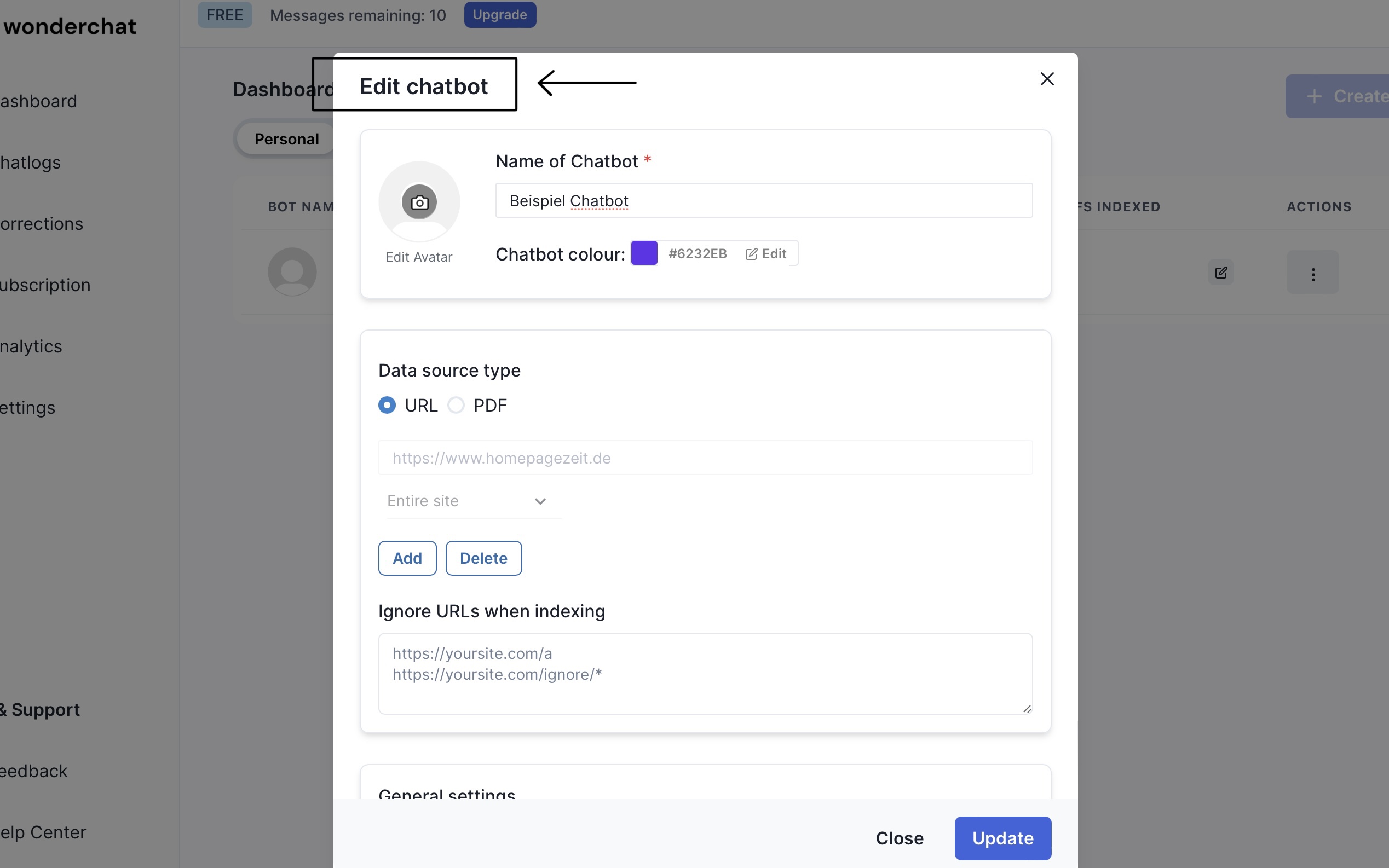Click the Ignore URLs textarea
Image resolution: width=1389 pixels, height=868 pixels.
(705, 673)
